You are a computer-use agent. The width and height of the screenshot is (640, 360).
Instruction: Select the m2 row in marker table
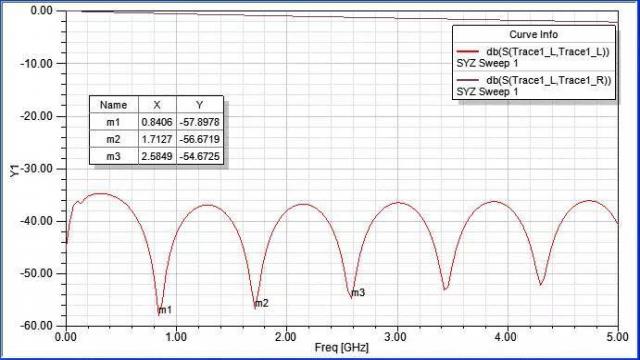[156, 139]
